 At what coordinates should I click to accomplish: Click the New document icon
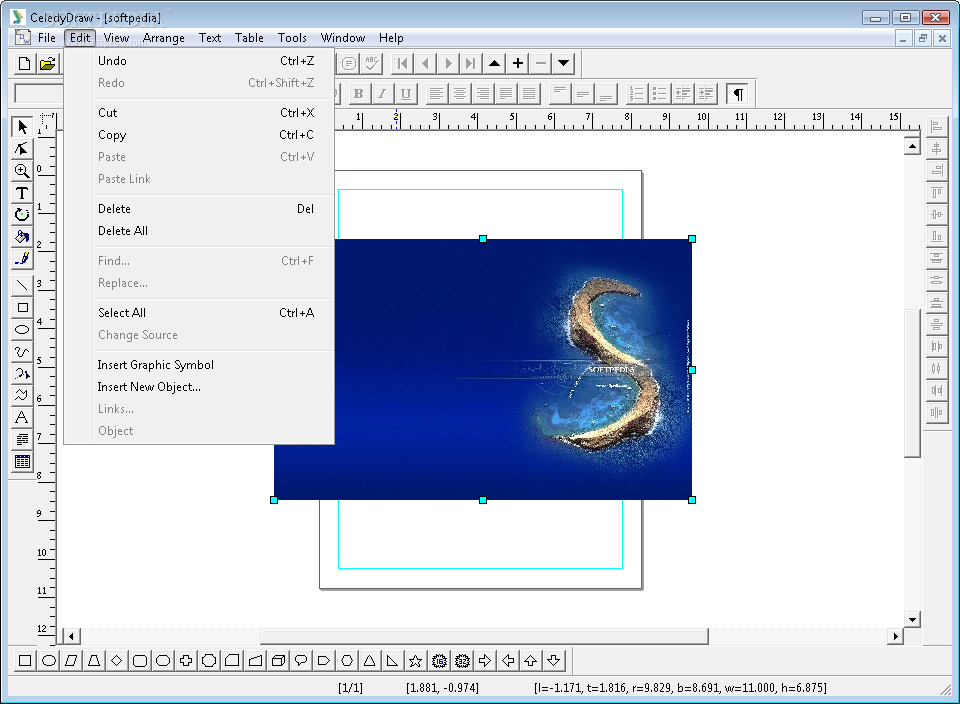[24, 63]
